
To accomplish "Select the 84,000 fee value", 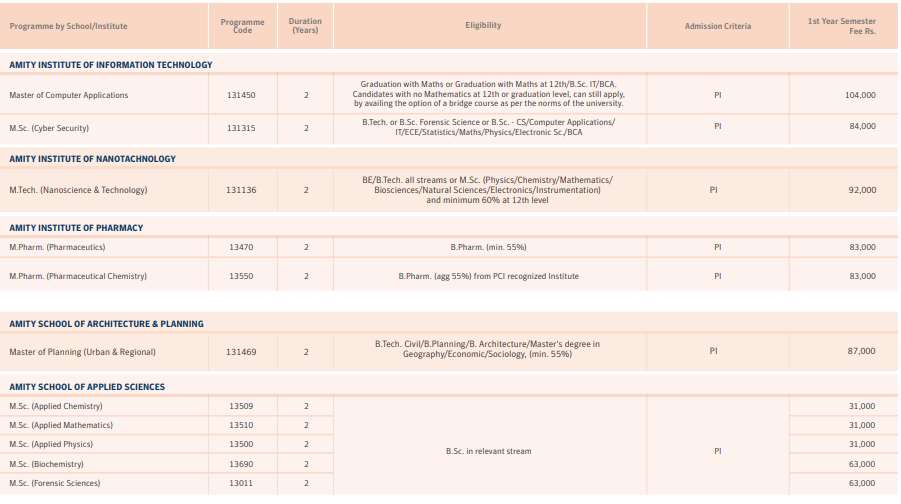I will (863, 126).
